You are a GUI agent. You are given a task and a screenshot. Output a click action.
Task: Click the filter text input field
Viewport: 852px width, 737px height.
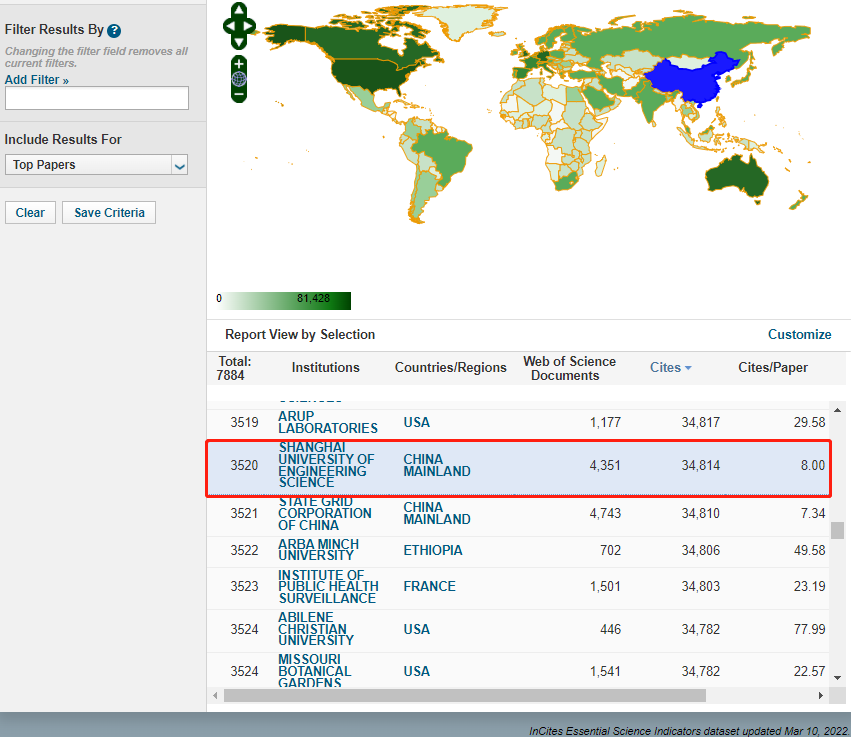pyautogui.click(x=97, y=98)
